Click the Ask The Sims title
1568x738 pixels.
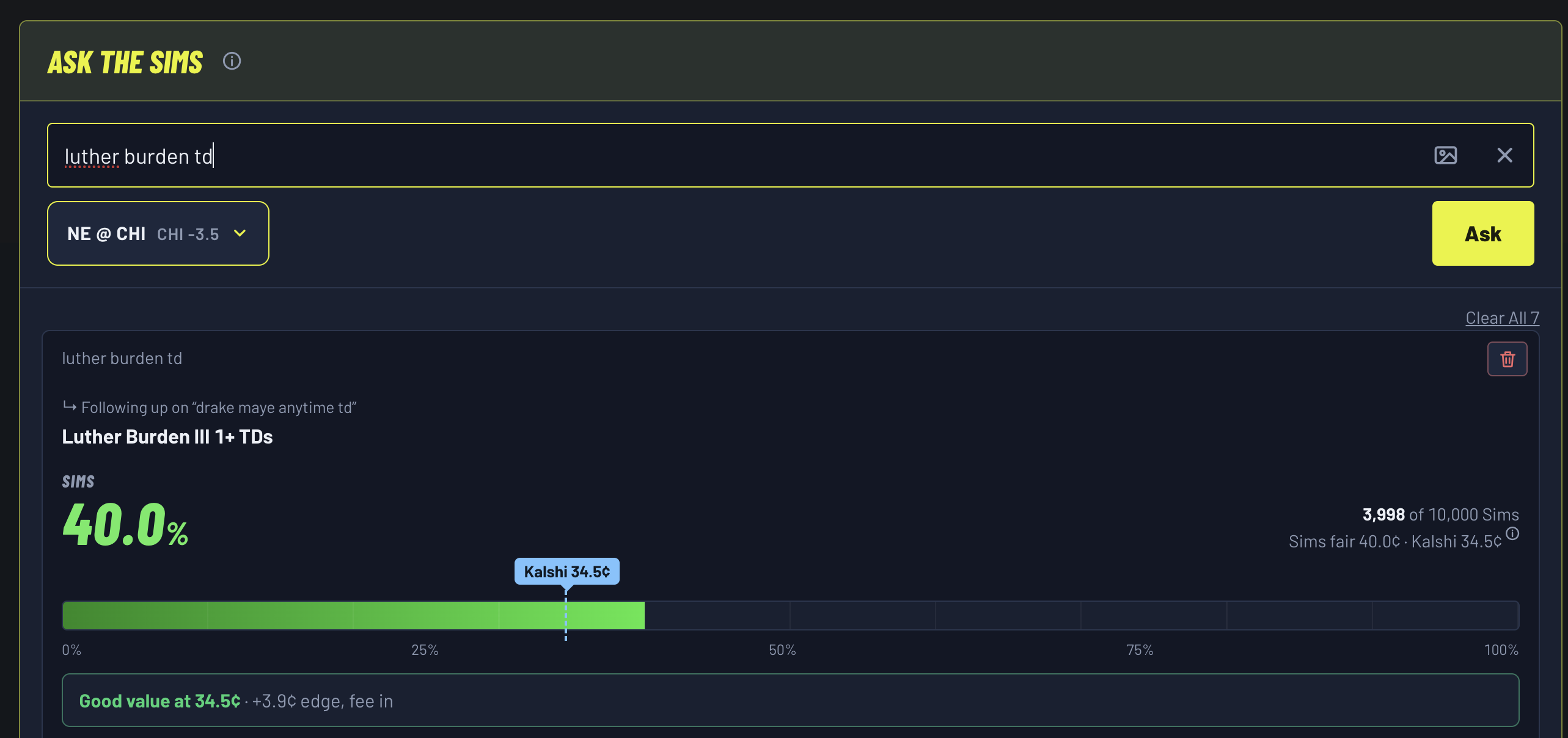(125, 62)
